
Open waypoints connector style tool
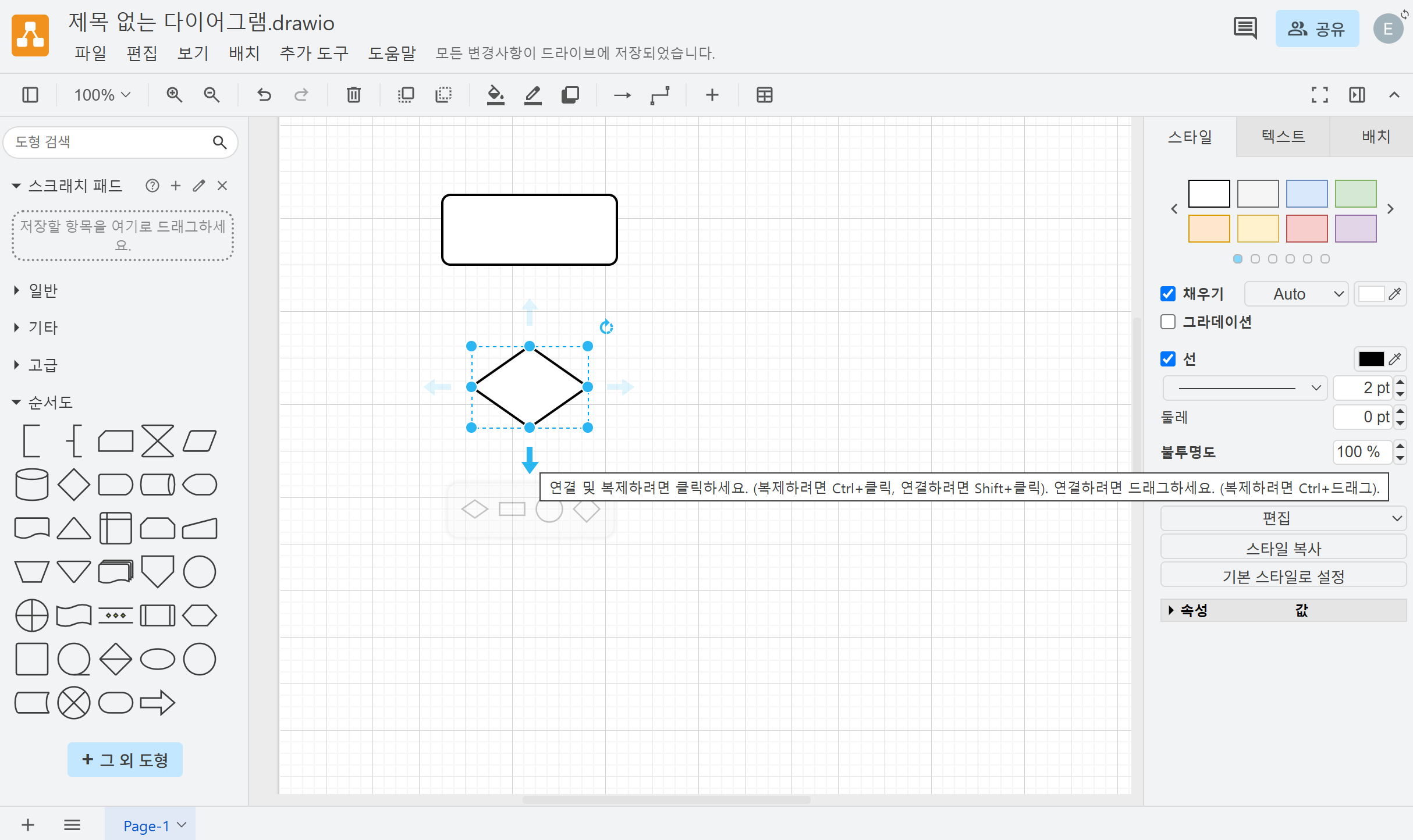660,95
